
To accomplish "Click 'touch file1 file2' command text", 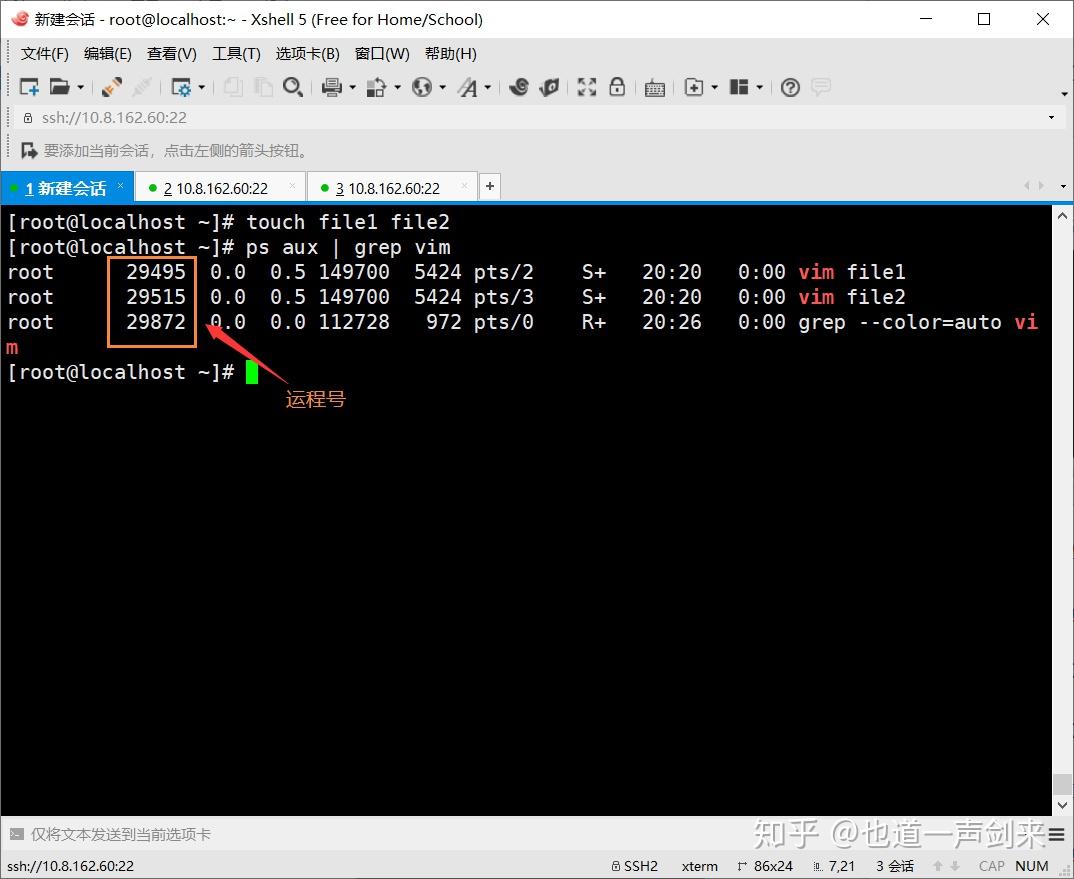I will 348,222.
